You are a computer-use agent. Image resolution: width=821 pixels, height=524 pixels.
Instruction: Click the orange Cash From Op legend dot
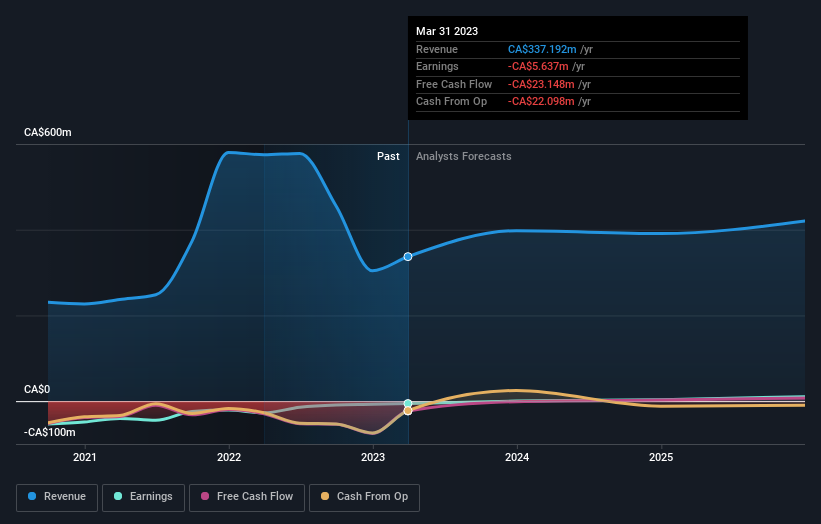coord(325,496)
